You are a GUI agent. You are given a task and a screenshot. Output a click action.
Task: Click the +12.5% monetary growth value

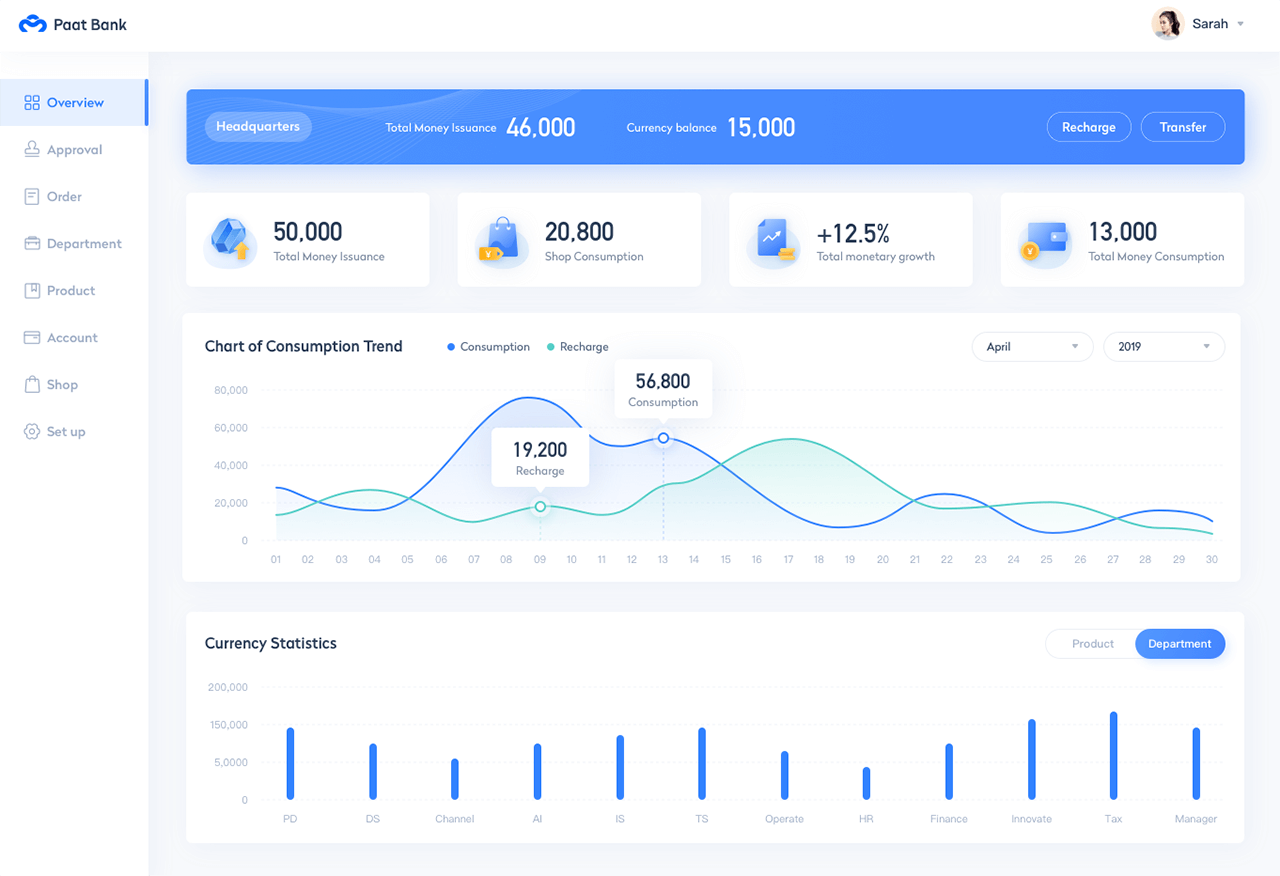click(853, 233)
